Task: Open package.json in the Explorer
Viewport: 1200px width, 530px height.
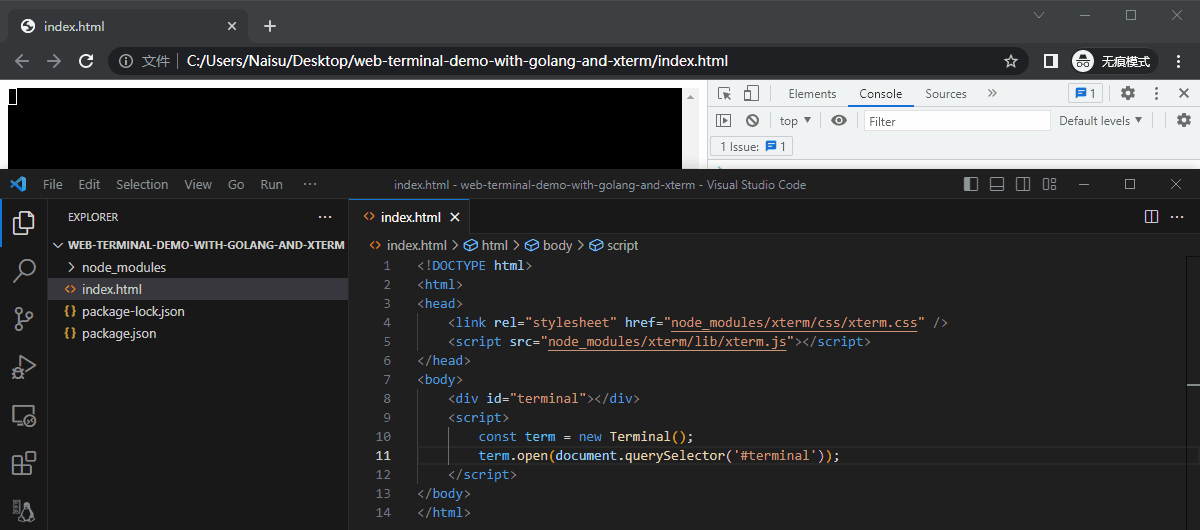Action: coord(197,333)
